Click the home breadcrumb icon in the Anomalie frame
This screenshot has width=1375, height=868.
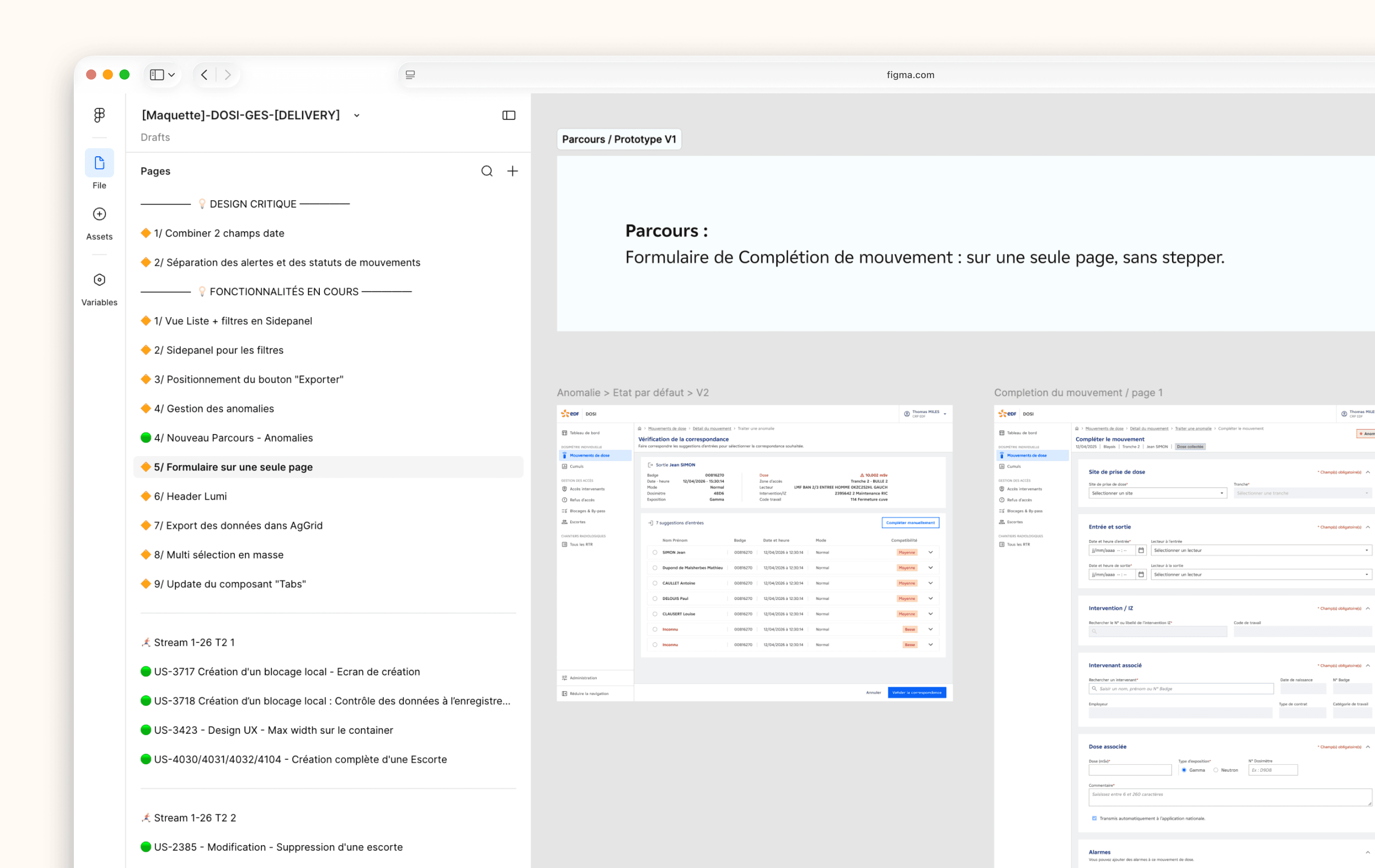(639, 429)
